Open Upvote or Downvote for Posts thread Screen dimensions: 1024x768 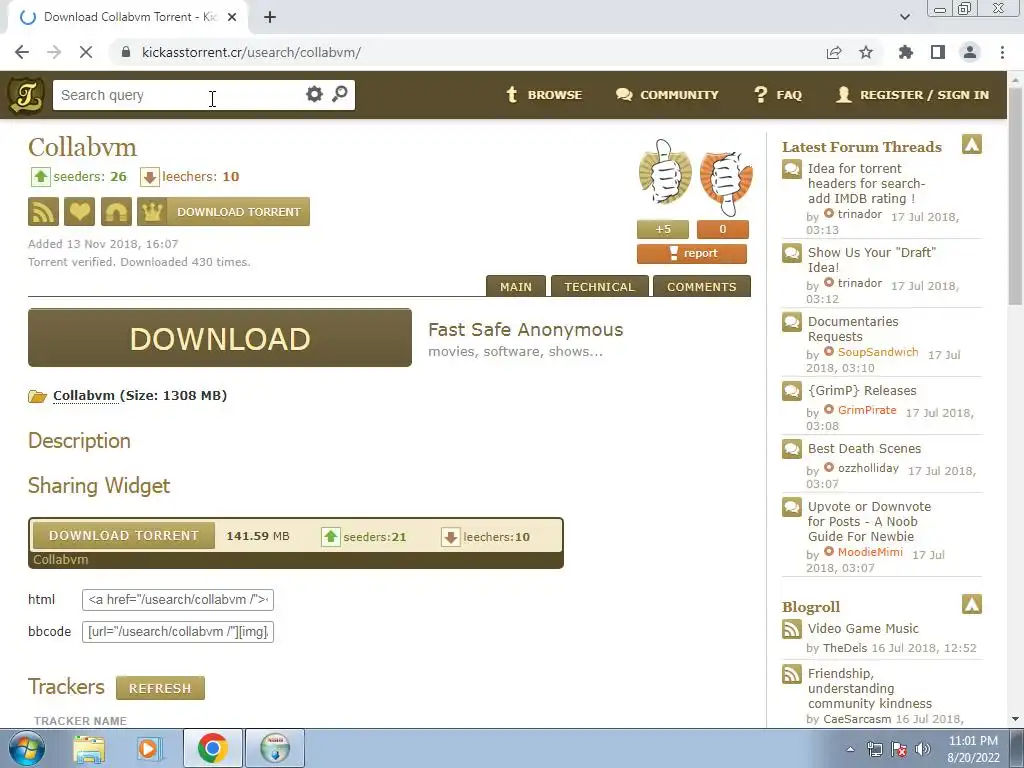[869, 522]
